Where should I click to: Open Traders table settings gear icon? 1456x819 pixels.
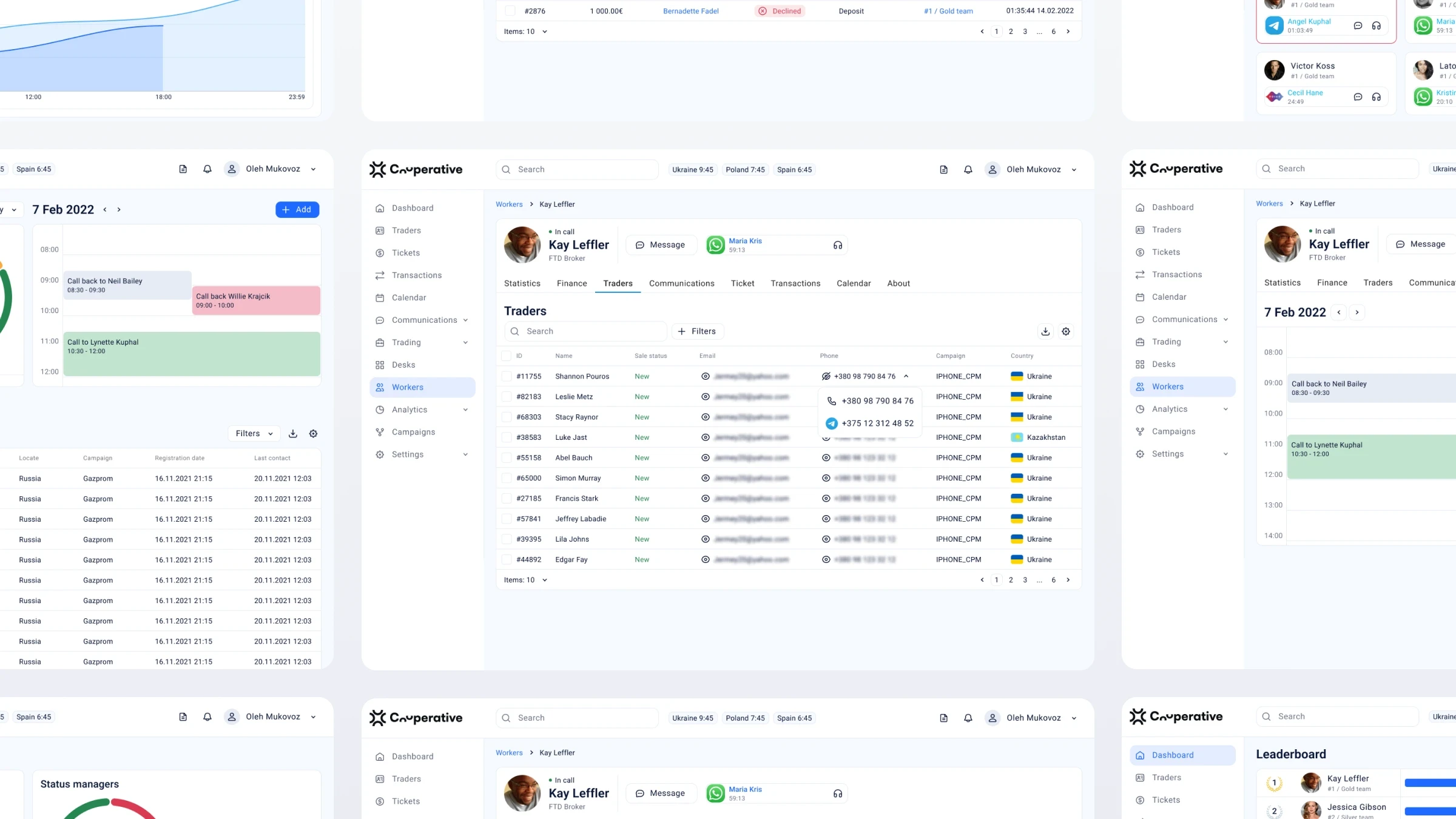click(x=1066, y=331)
